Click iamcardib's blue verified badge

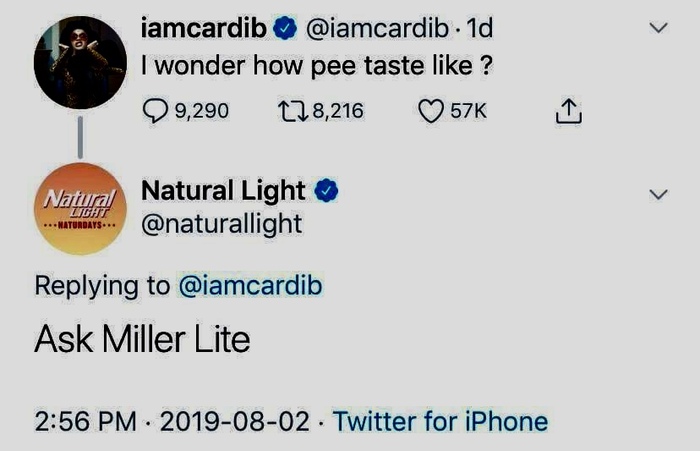pyautogui.click(x=284, y=30)
